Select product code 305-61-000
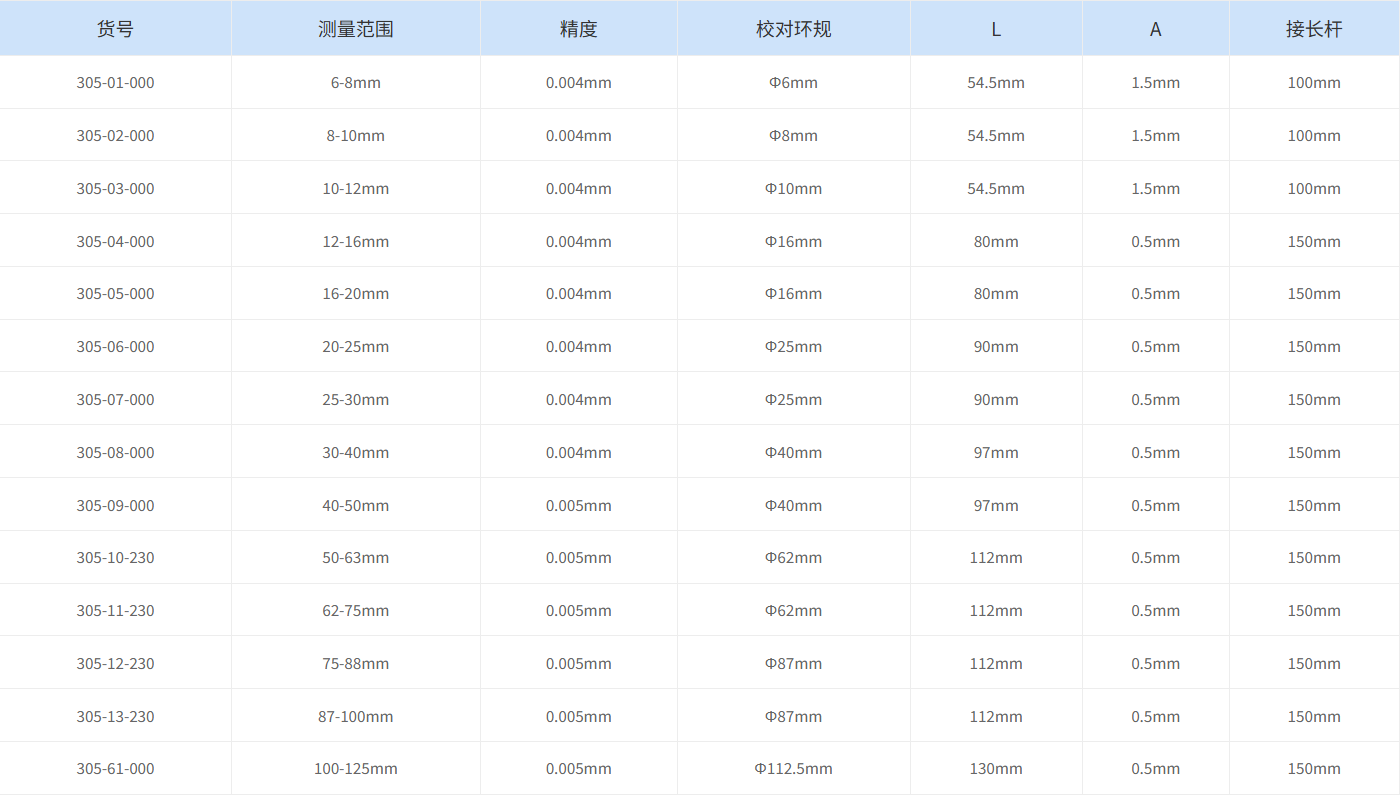Screen dimensions: 1400x795 pos(115,768)
